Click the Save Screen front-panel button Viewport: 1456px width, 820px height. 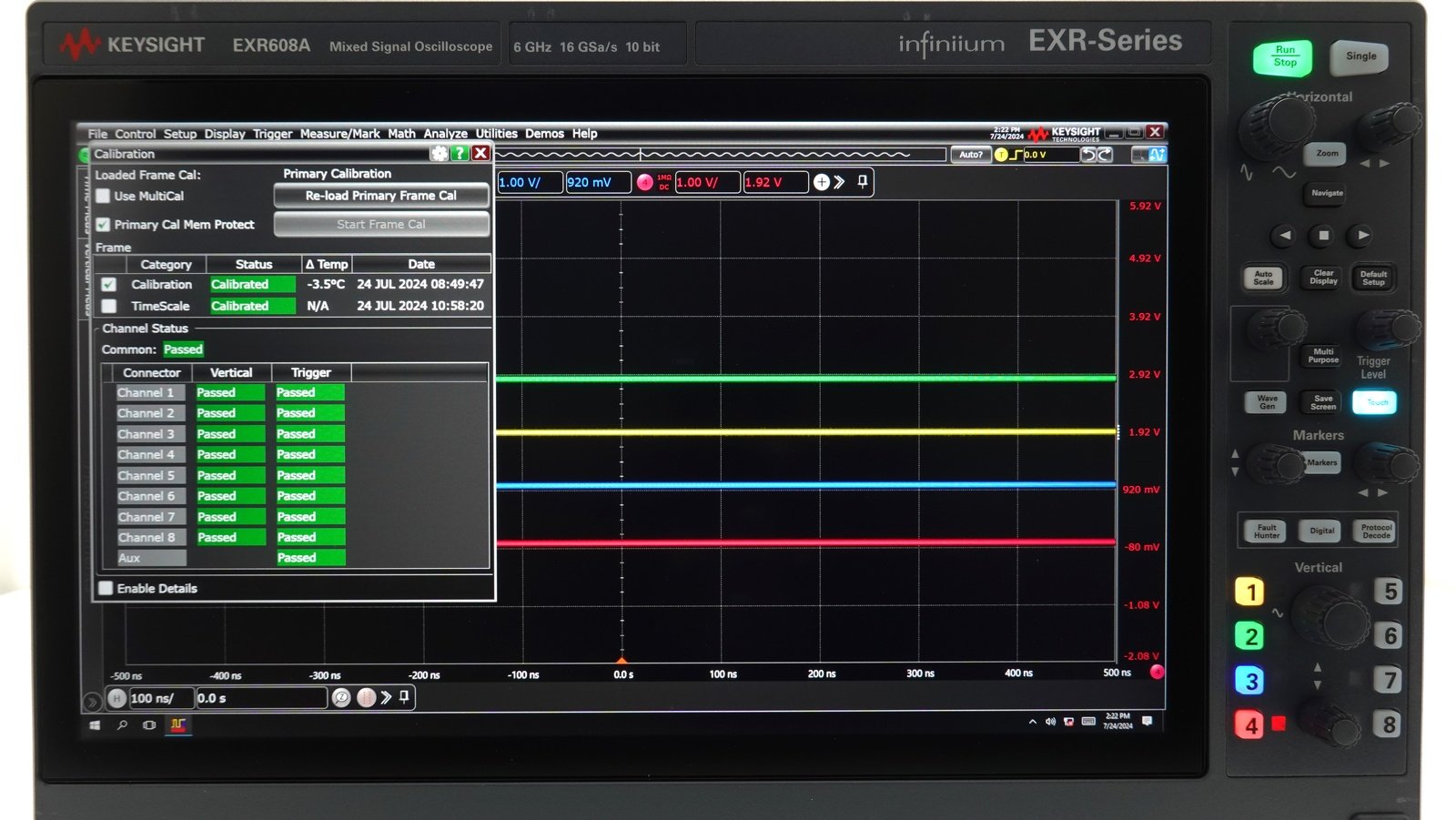(1323, 402)
